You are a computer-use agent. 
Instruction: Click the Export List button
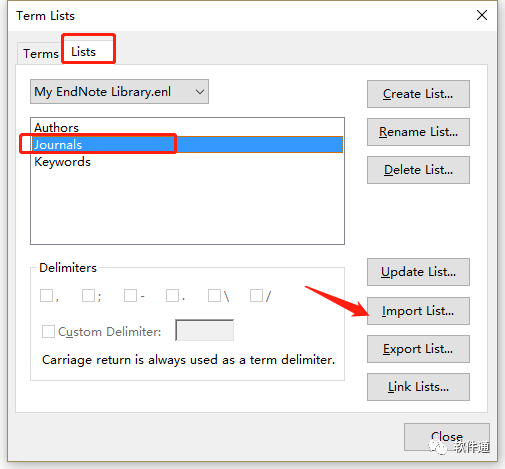[418, 349]
